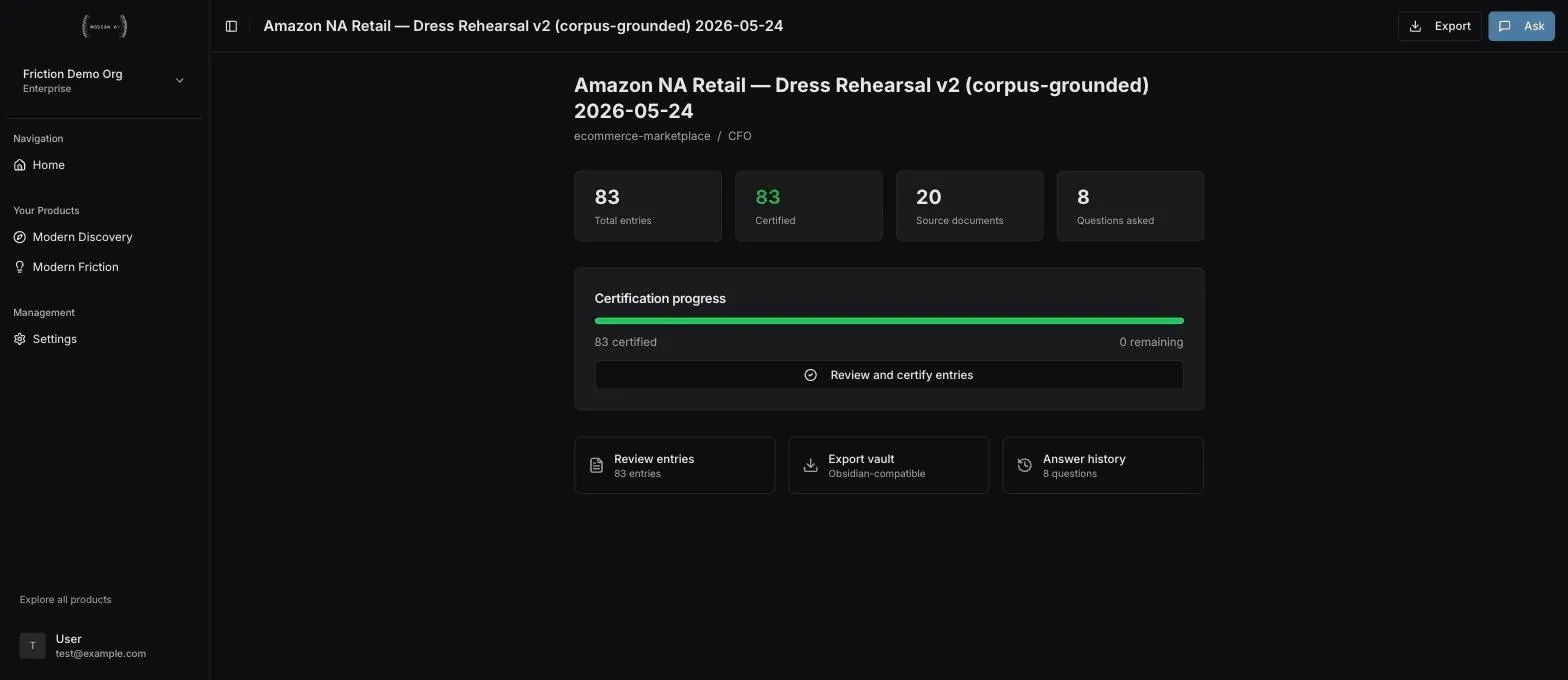This screenshot has width=1568, height=680.
Task: Click the Export vault download icon
Action: pyautogui.click(x=810, y=465)
